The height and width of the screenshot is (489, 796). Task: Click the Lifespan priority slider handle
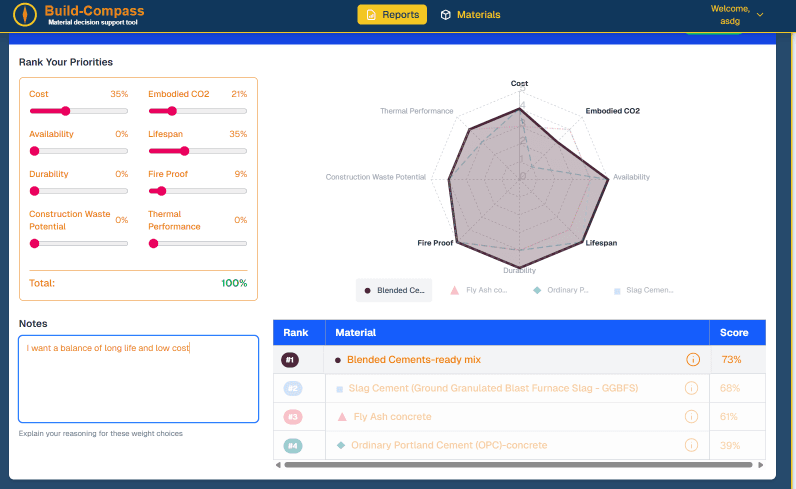pyautogui.click(x=184, y=151)
